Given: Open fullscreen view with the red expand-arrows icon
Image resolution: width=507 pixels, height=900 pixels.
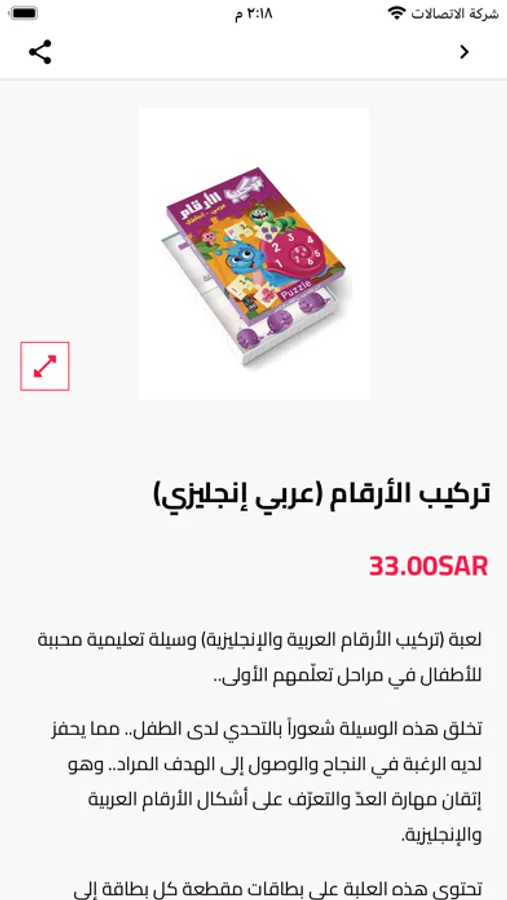Looking at the screenshot, I should coord(45,366).
